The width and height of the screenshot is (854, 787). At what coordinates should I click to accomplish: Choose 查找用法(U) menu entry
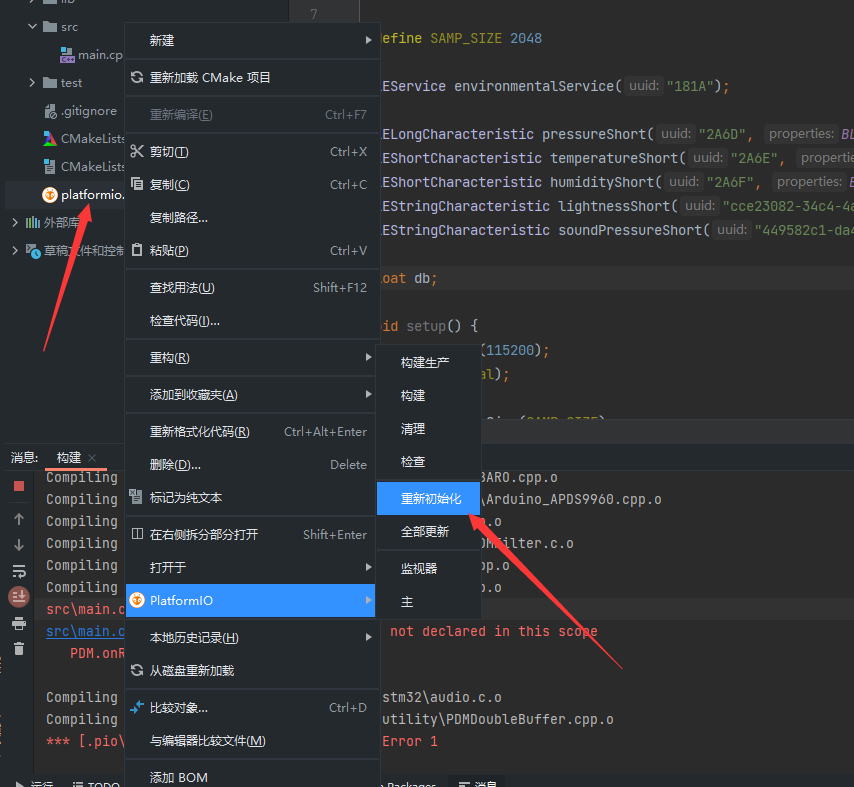(252, 288)
